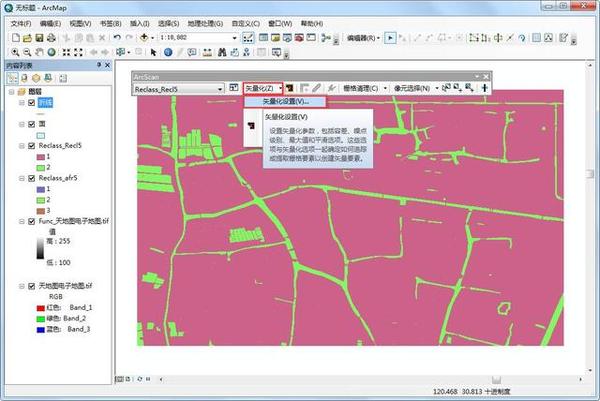Collapse the 图层 data frame node
600x401 pixels.
pyautogui.click(x=11, y=92)
